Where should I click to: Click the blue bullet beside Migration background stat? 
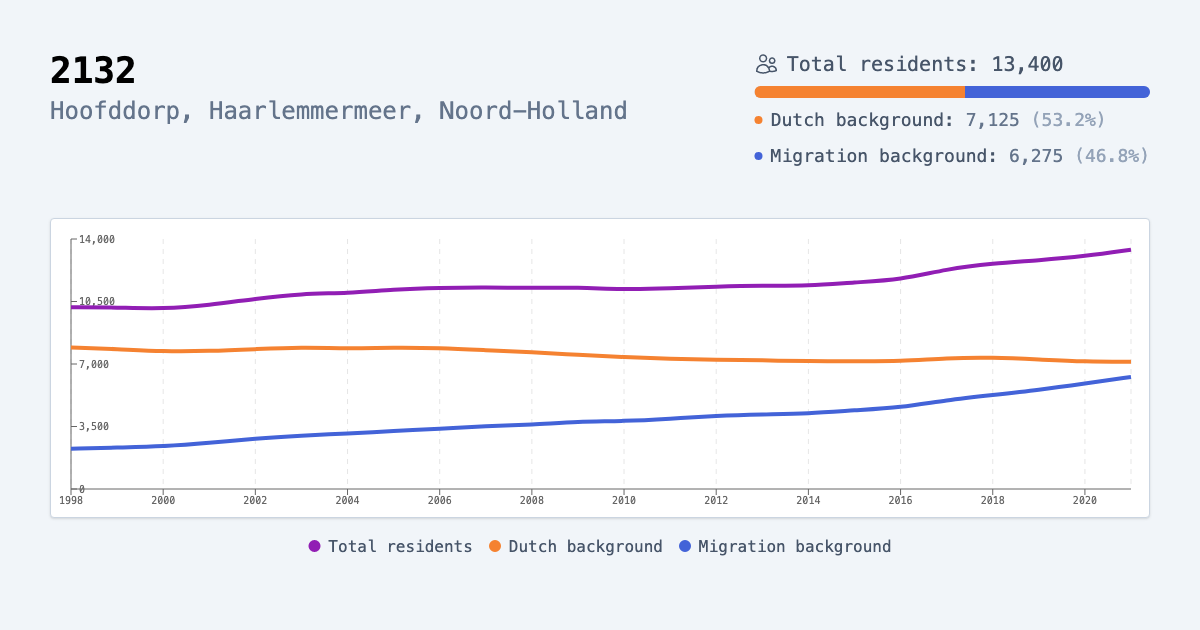pos(759,156)
